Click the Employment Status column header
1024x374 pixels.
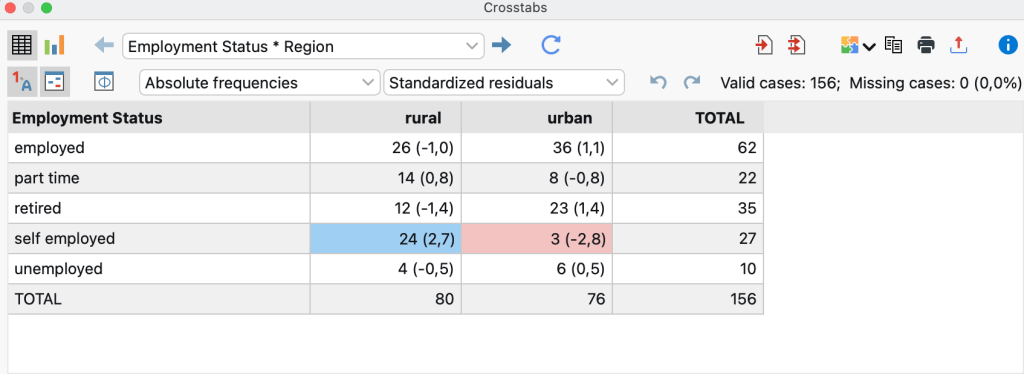click(x=159, y=118)
